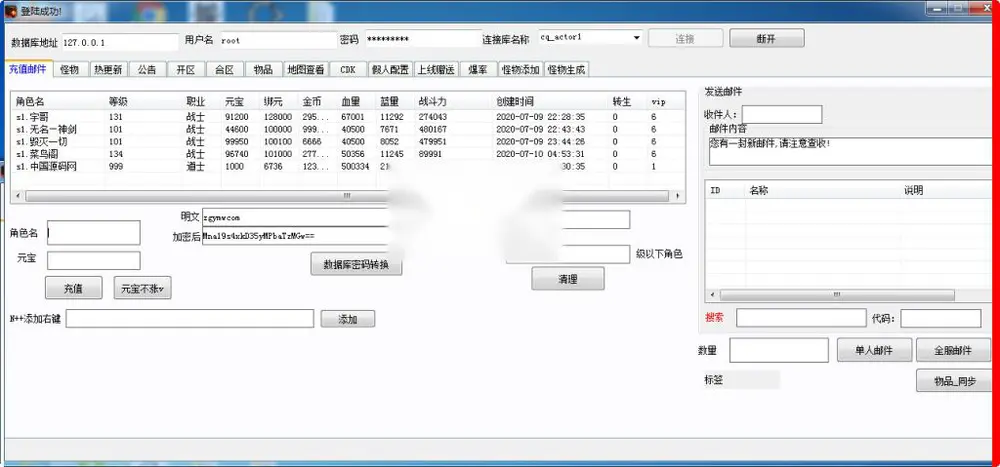Click the 等级 column header
The width and height of the screenshot is (1000, 467).
[144, 101]
